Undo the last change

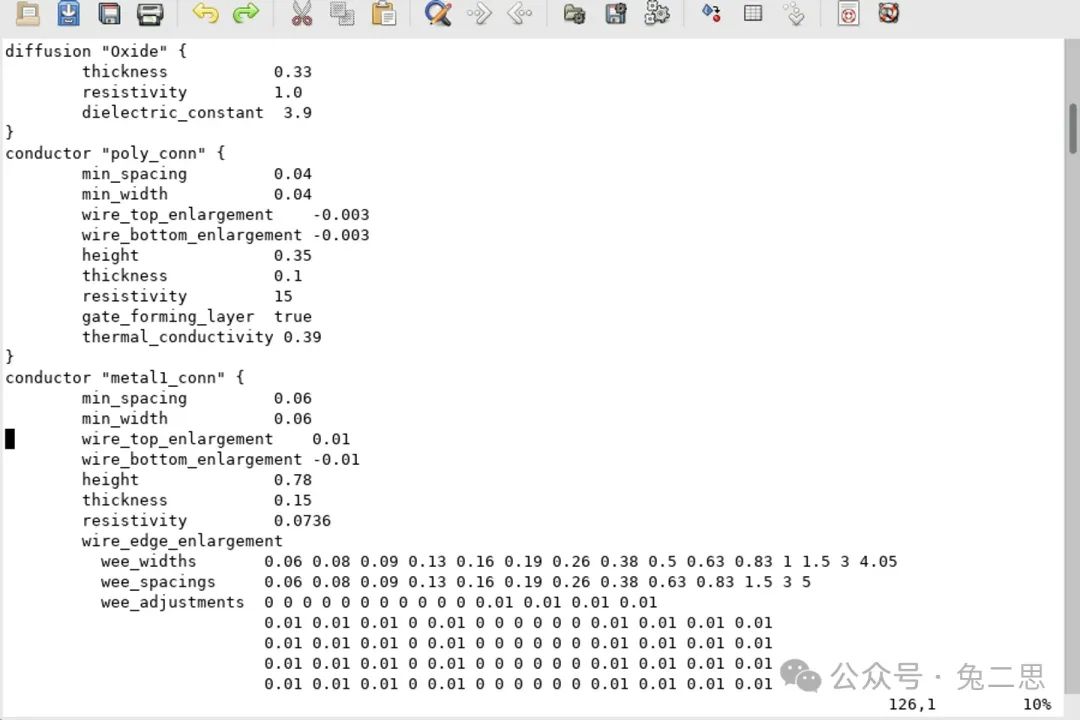pyautogui.click(x=205, y=13)
